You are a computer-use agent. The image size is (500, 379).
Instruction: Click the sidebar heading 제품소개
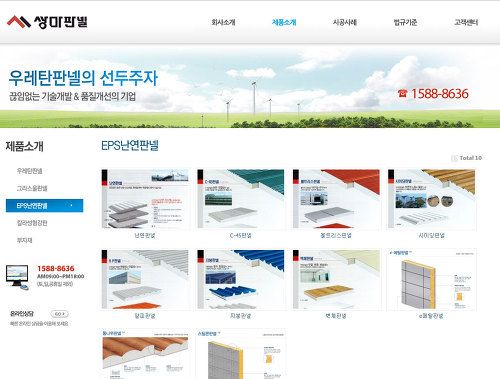pyautogui.click(x=24, y=146)
